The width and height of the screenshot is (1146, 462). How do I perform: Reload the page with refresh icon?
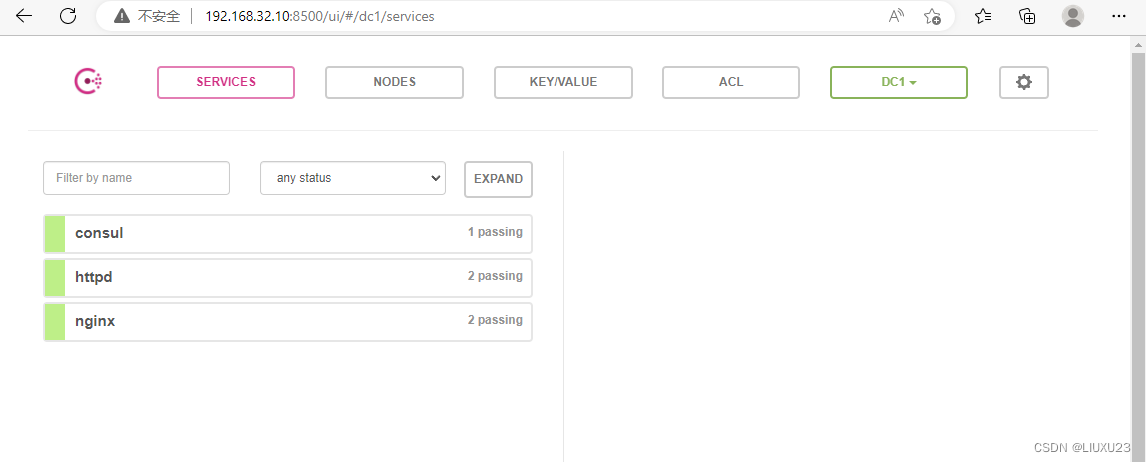(68, 16)
